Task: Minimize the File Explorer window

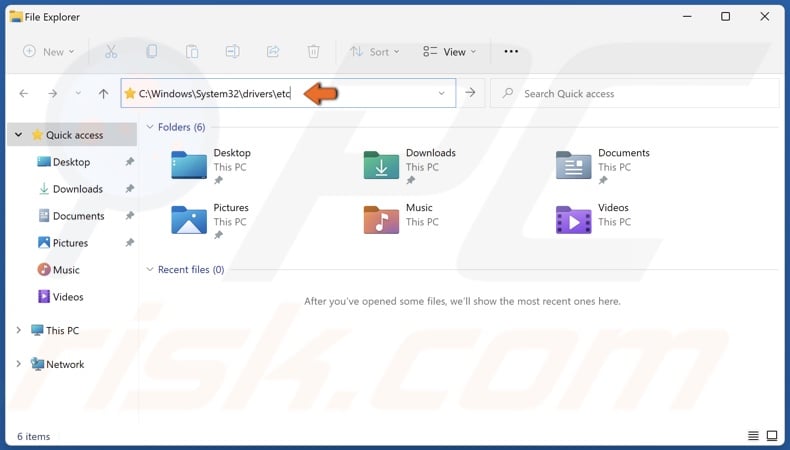Action: coord(687,17)
